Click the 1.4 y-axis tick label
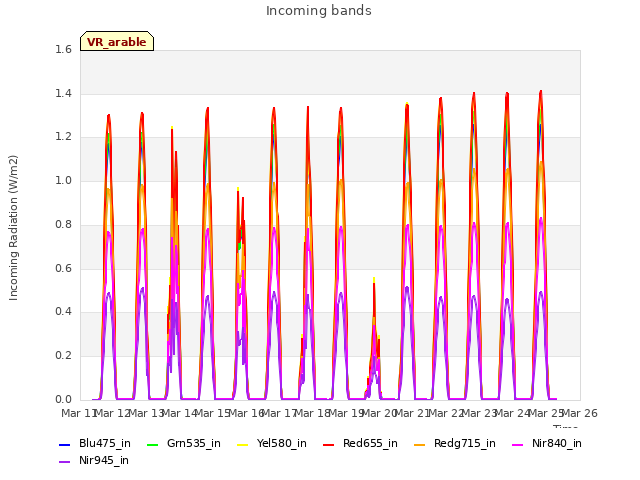The image size is (640, 480). (x=63, y=93)
